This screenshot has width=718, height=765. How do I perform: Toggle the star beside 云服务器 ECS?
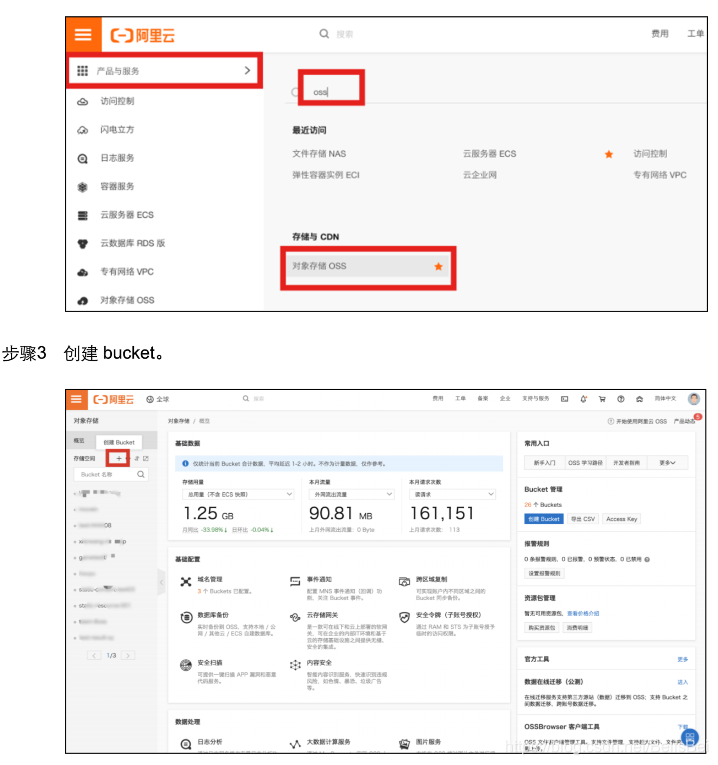tap(609, 154)
